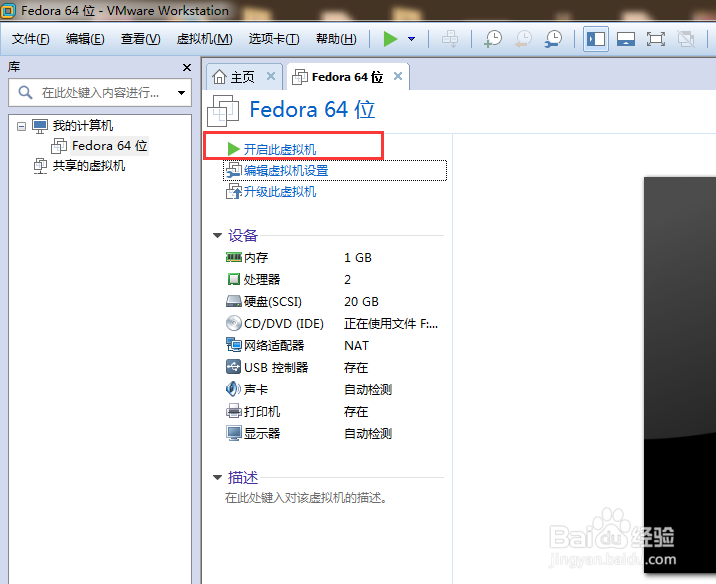This screenshot has width=716, height=584.
Task: Click the 硬盘(SCSI) hard disk icon
Action: click(x=234, y=301)
